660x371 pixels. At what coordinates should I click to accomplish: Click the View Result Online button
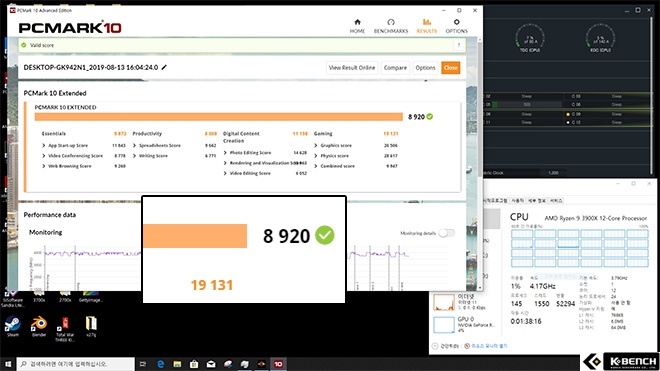tap(352, 68)
